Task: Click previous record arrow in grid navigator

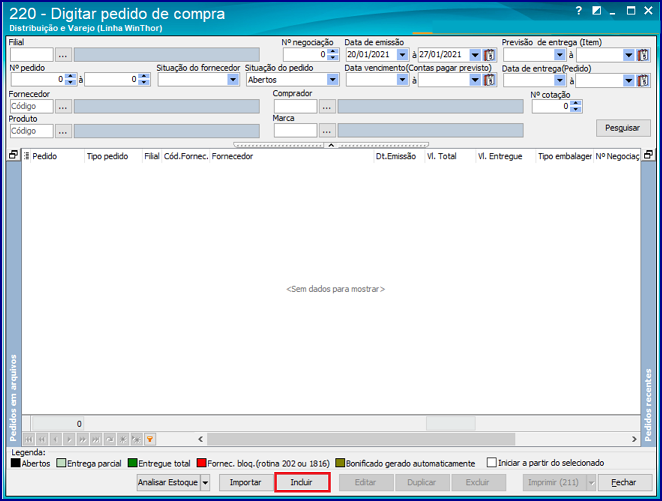Action: coord(55,439)
